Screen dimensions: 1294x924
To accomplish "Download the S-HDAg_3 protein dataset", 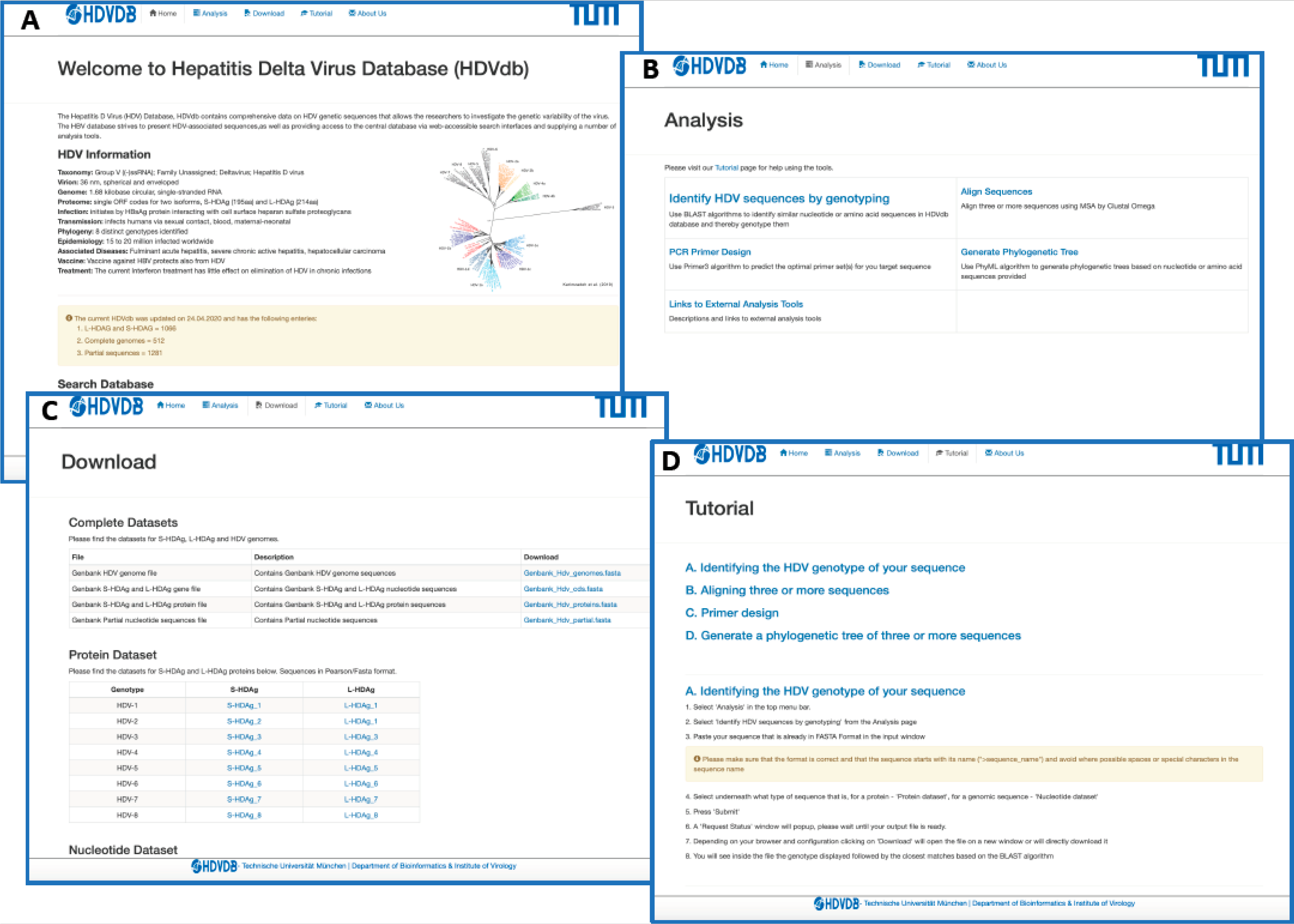I will coord(244,737).
